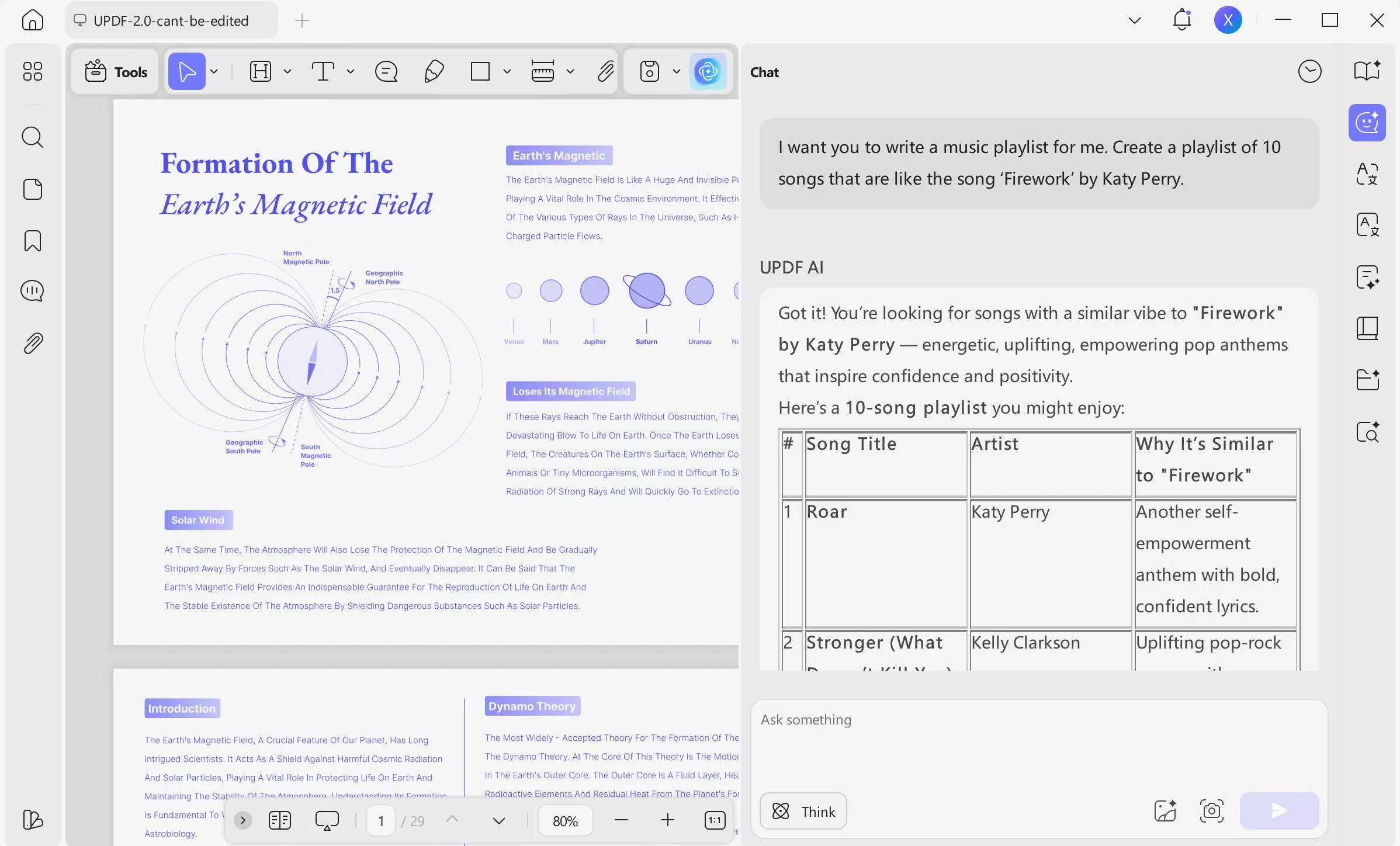The image size is (1400, 846).
Task: Click the upload image icon in chat
Action: pos(1165,811)
